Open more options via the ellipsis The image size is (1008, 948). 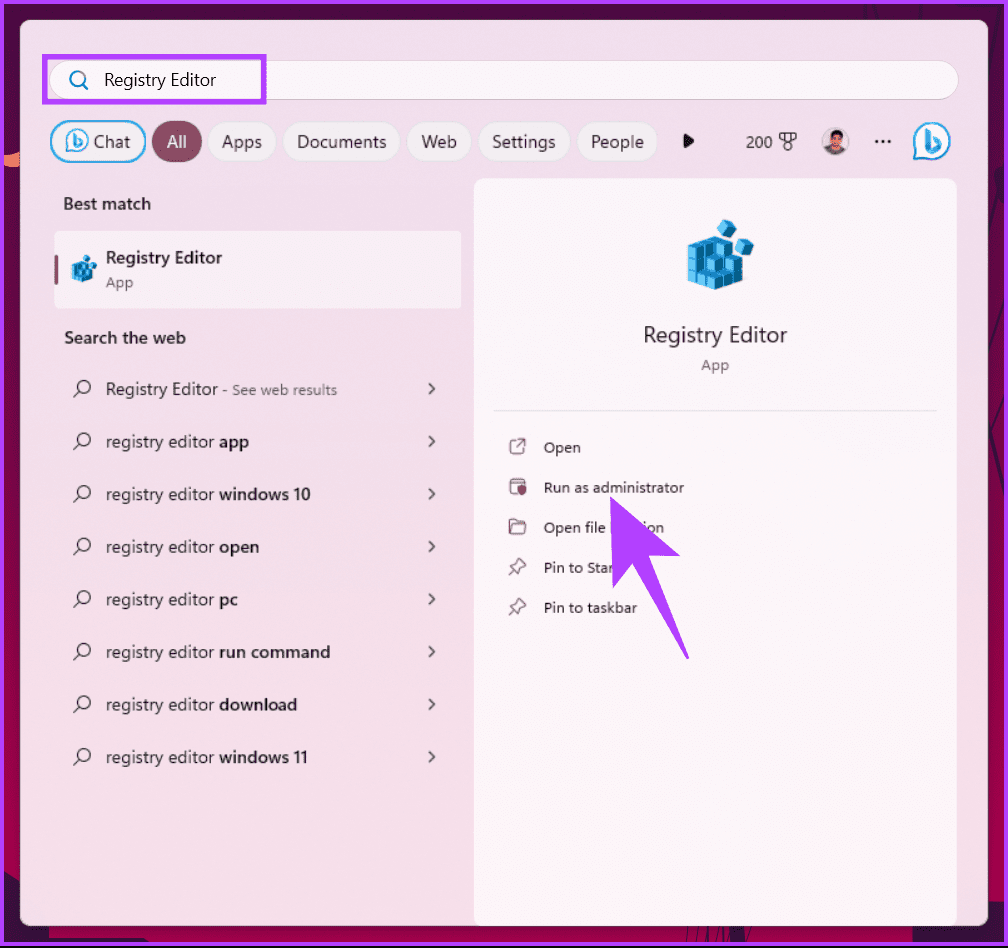point(882,141)
